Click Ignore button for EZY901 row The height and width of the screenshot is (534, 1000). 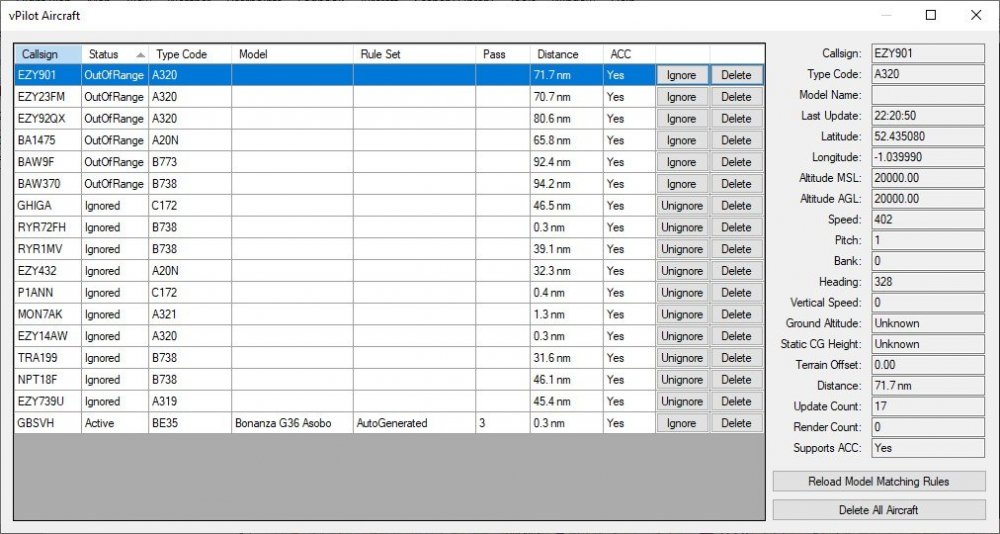click(x=681, y=75)
